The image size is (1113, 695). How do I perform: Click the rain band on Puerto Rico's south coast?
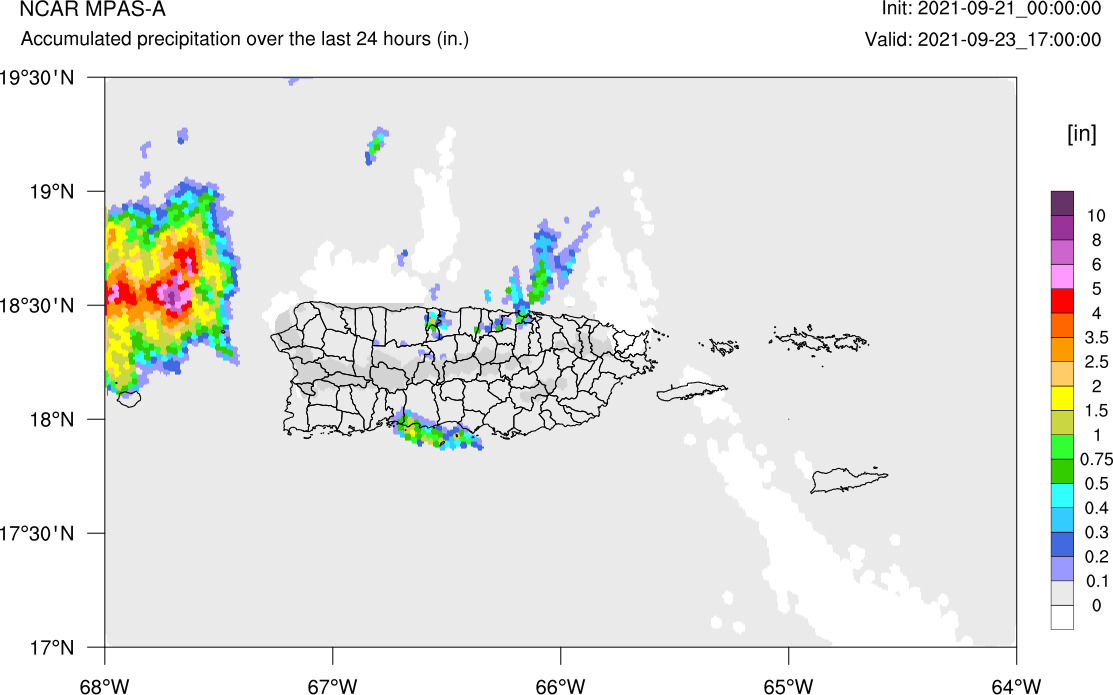click(x=438, y=431)
